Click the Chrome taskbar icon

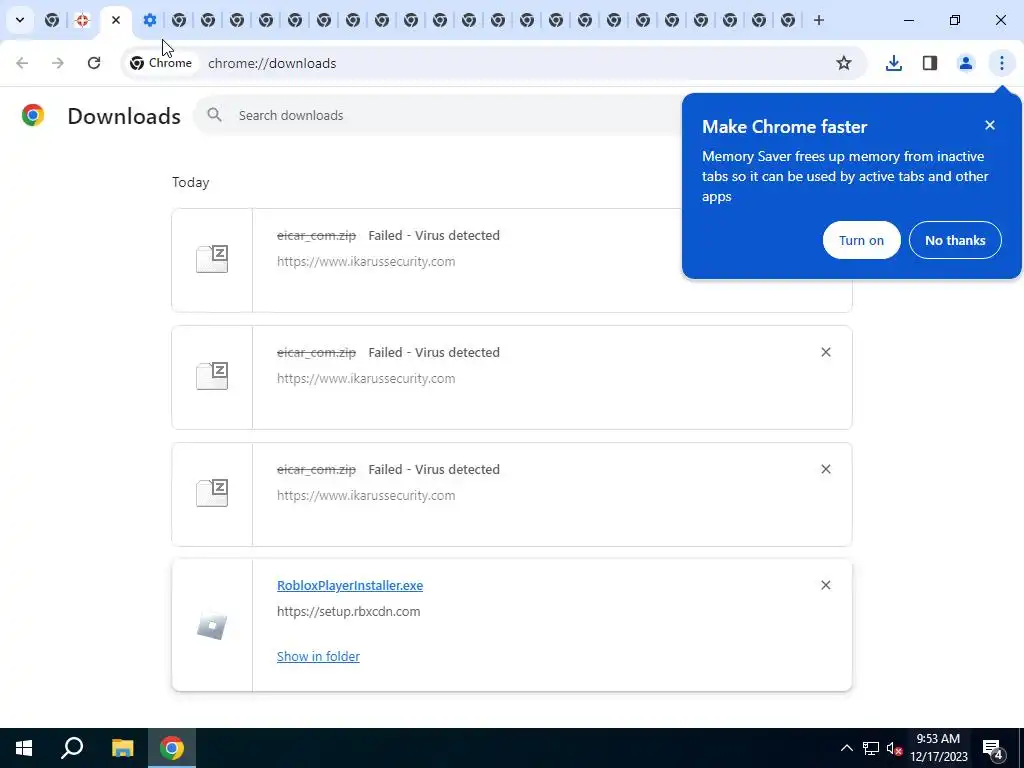(172, 748)
